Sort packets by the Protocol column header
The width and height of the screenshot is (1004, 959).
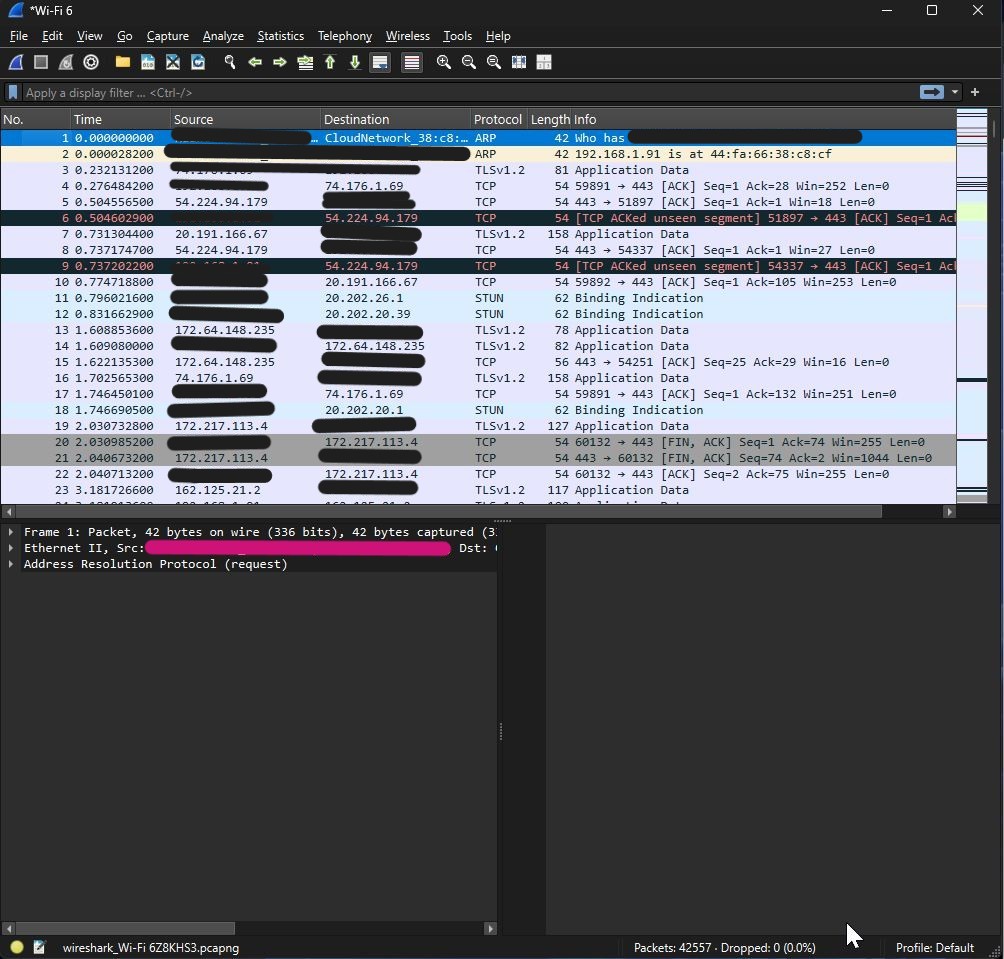pyautogui.click(x=498, y=120)
